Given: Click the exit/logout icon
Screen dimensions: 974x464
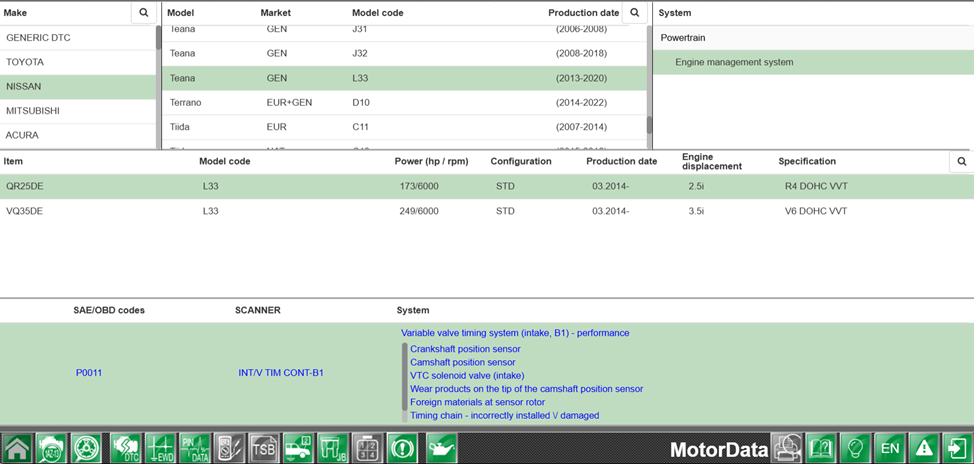Looking at the screenshot, I should [957, 447].
